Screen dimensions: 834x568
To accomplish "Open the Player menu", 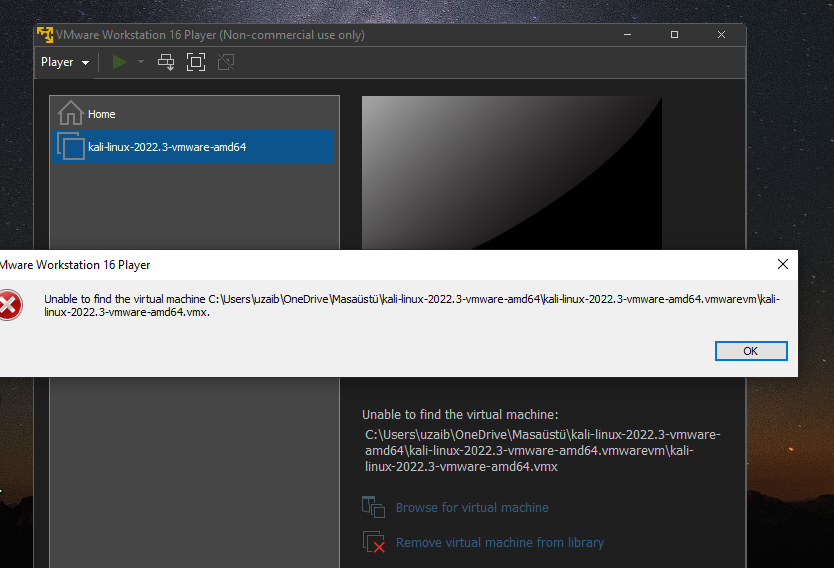I will click(64, 62).
